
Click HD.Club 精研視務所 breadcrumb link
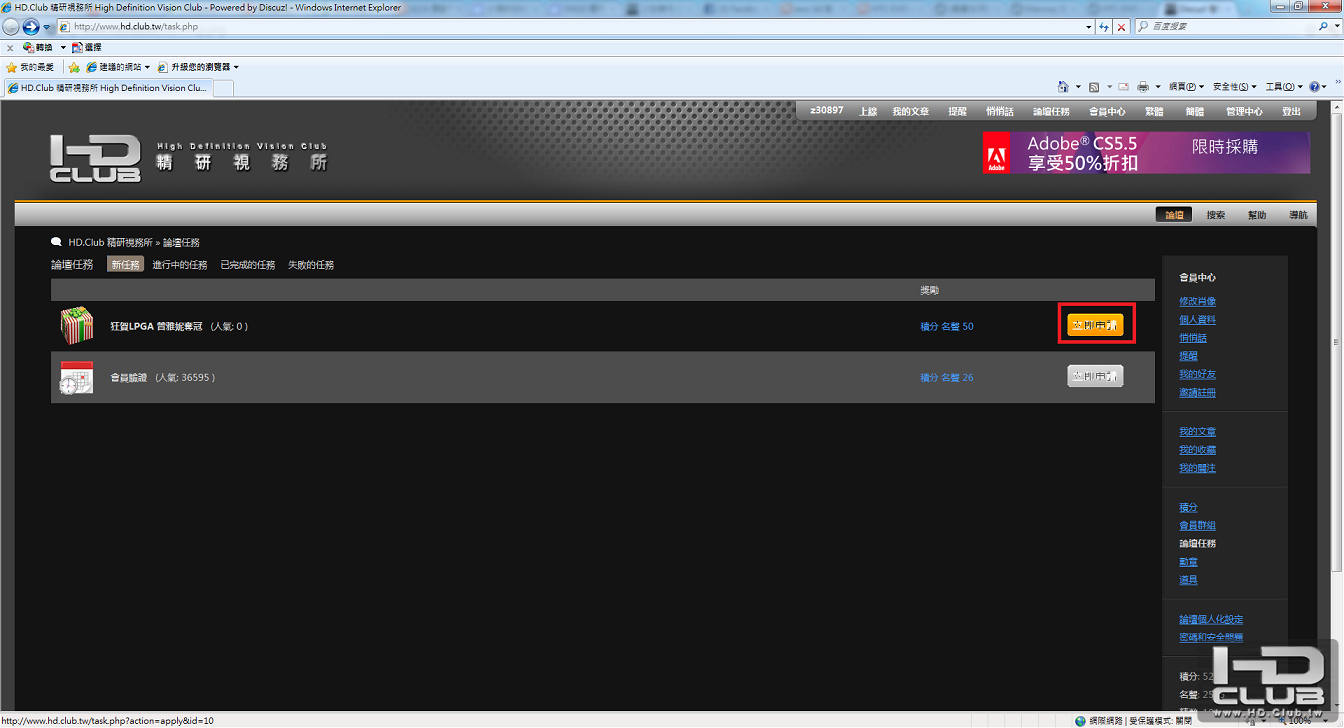coord(109,243)
